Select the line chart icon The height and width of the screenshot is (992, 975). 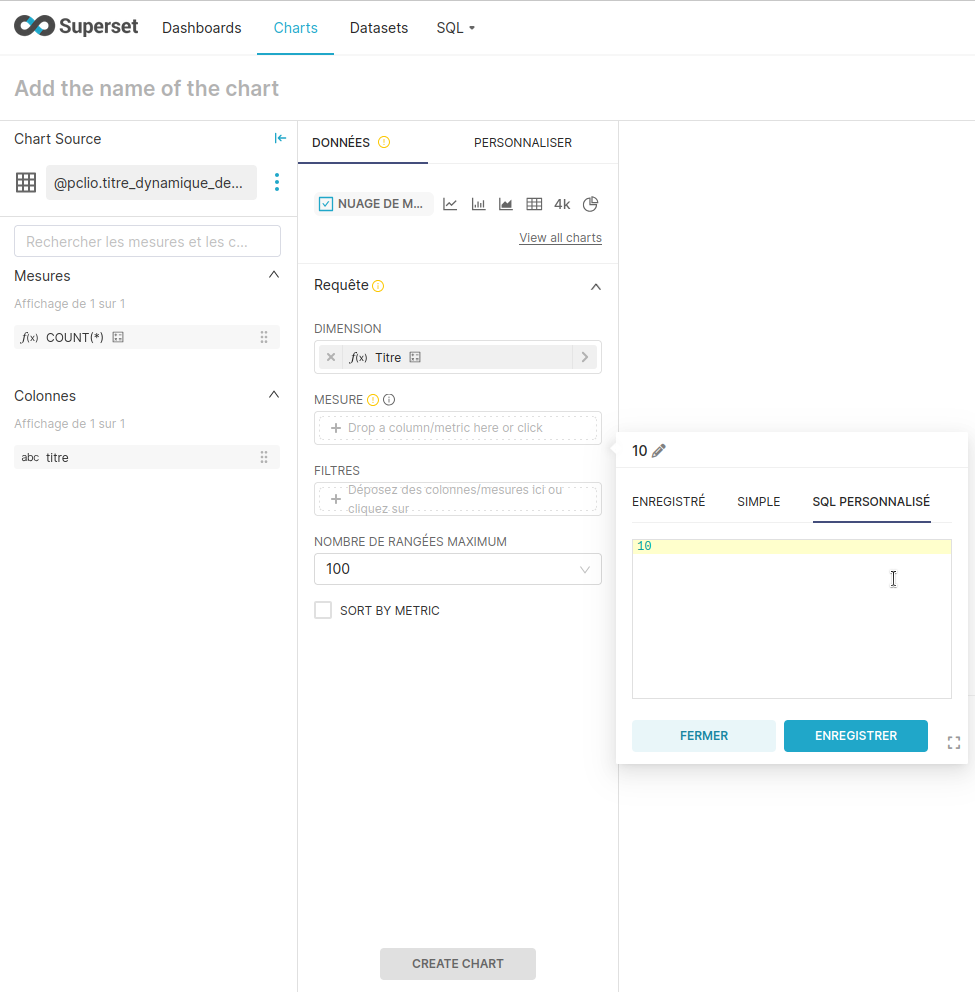pyautogui.click(x=450, y=204)
